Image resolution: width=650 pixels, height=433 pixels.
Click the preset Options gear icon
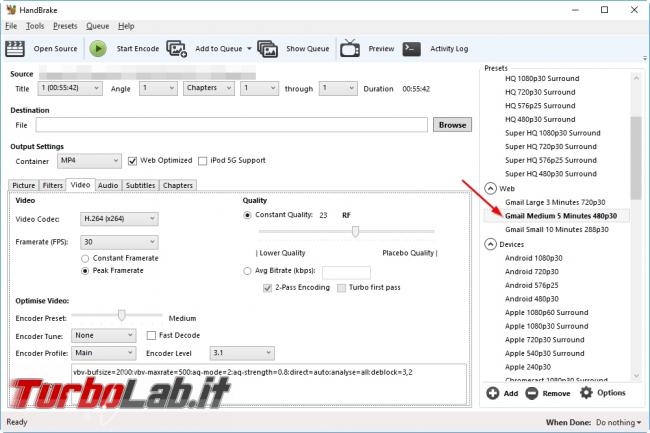coord(586,392)
